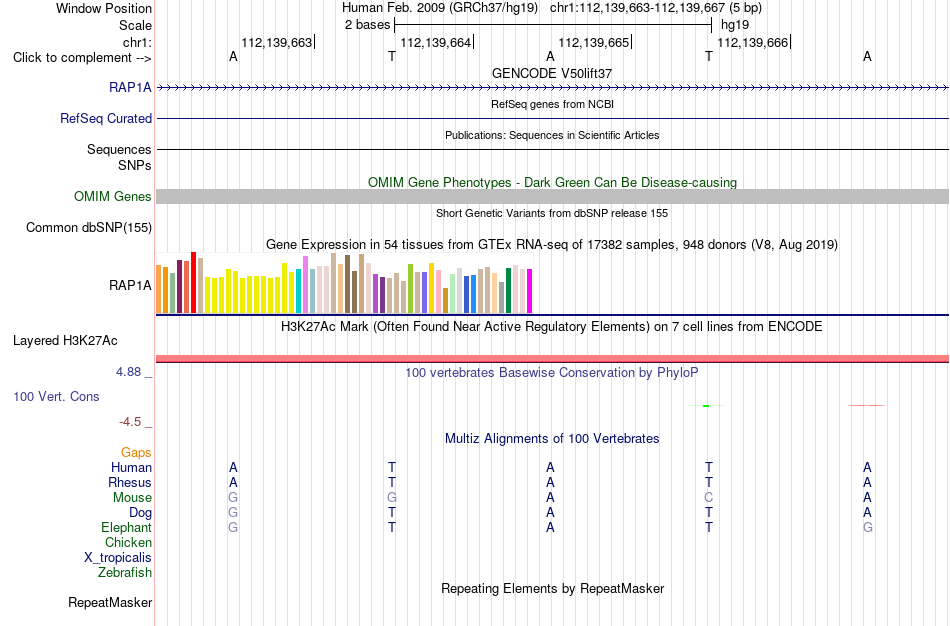Image resolution: width=950 pixels, height=626 pixels.
Task: Click the G base in the Dog row
Action: tap(233, 513)
